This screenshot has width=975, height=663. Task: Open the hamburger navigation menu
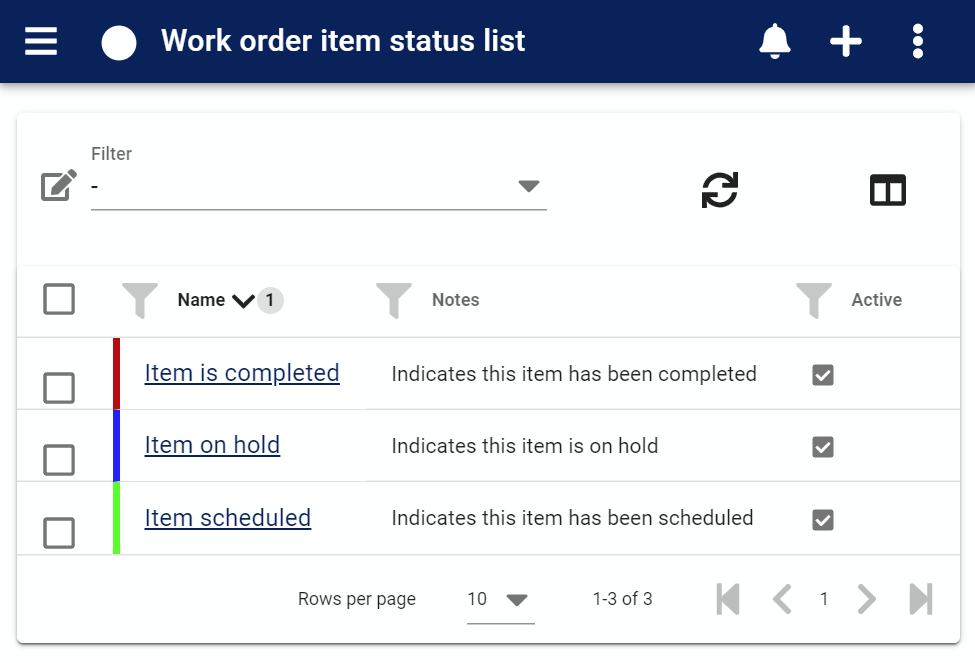click(41, 41)
